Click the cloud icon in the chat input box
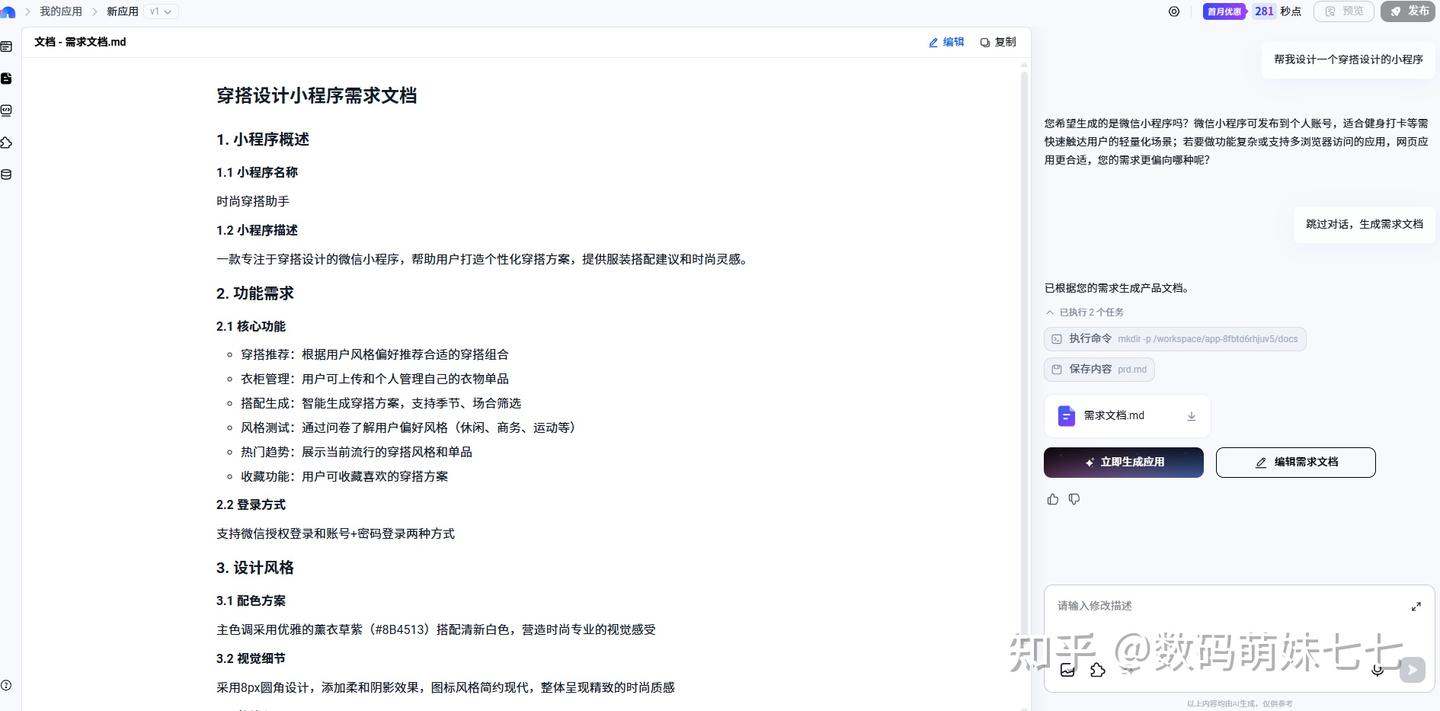 pos(1097,670)
